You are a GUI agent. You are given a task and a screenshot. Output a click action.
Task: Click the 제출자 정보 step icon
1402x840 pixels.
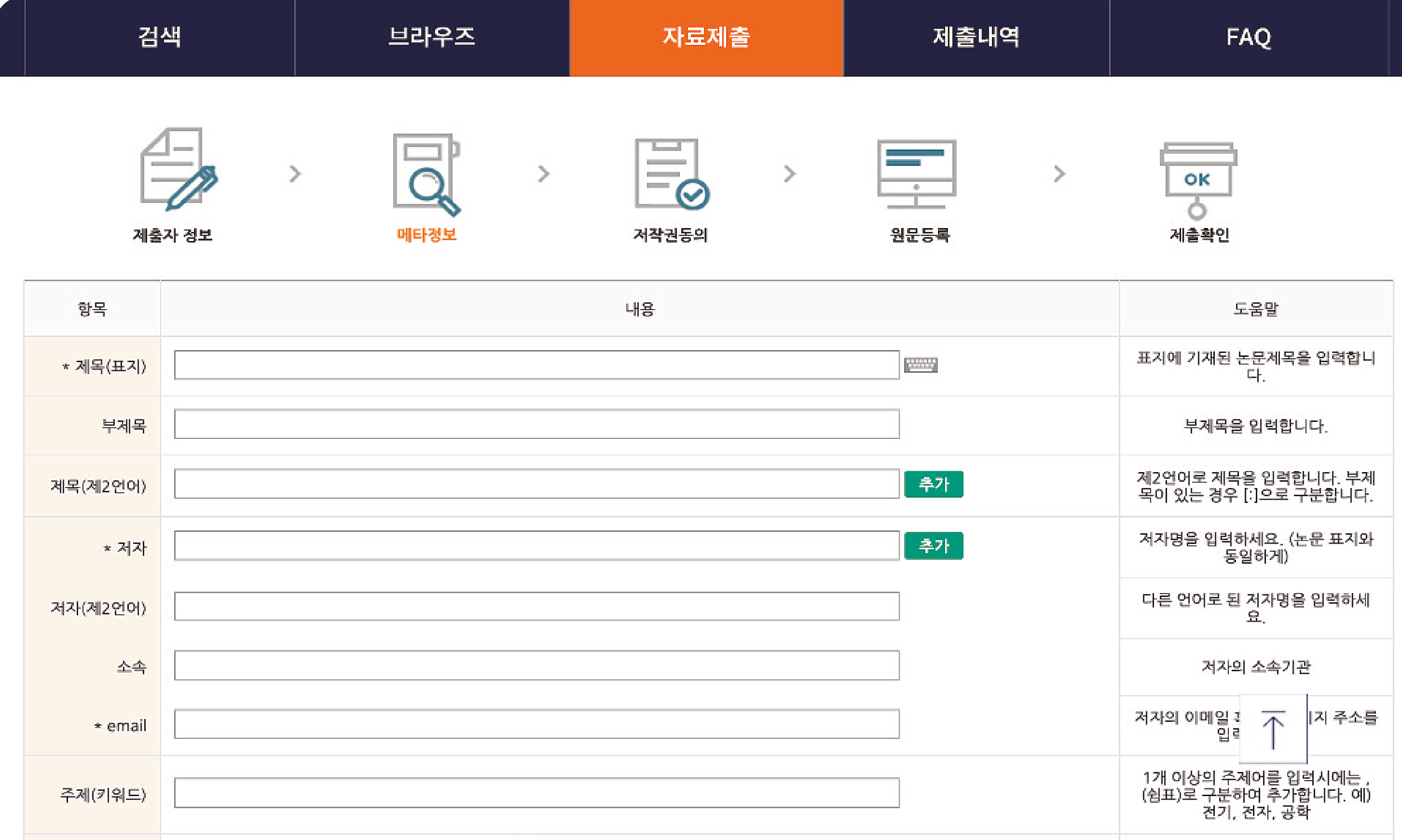(178, 169)
